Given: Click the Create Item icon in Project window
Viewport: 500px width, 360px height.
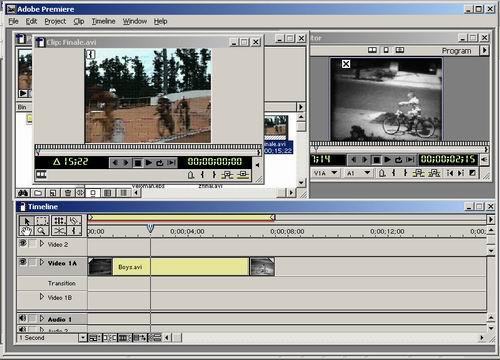Looking at the screenshot, I should tap(53, 193).
